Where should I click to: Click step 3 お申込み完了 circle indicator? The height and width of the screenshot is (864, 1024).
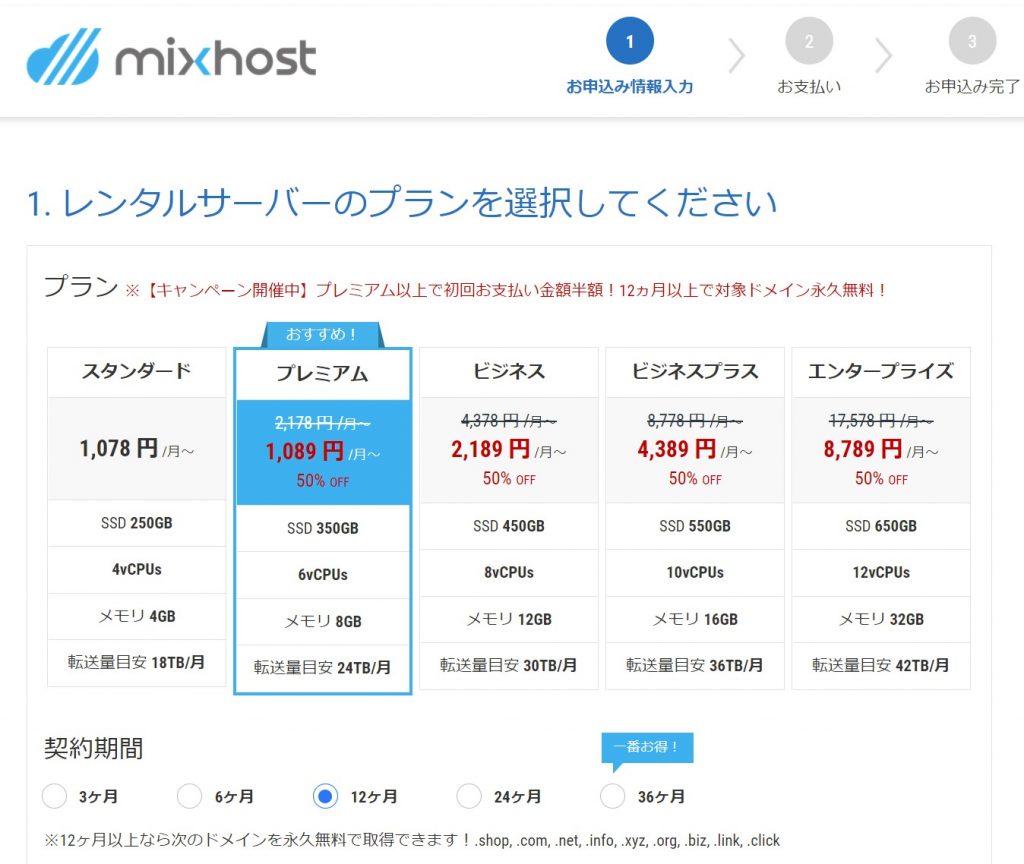(x=971, y=42)
